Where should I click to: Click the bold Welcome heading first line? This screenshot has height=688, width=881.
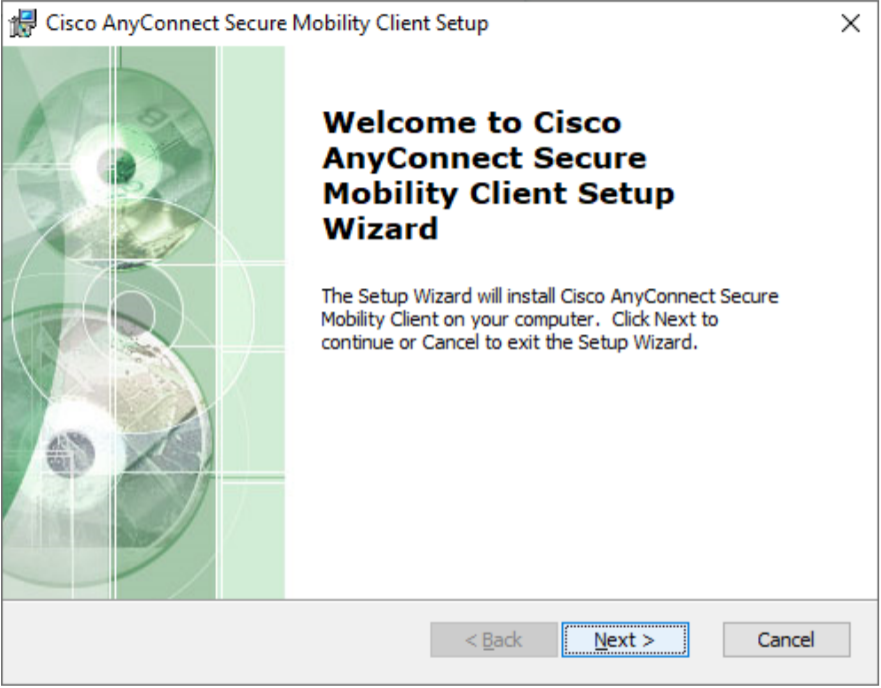[x=472, y=123]
